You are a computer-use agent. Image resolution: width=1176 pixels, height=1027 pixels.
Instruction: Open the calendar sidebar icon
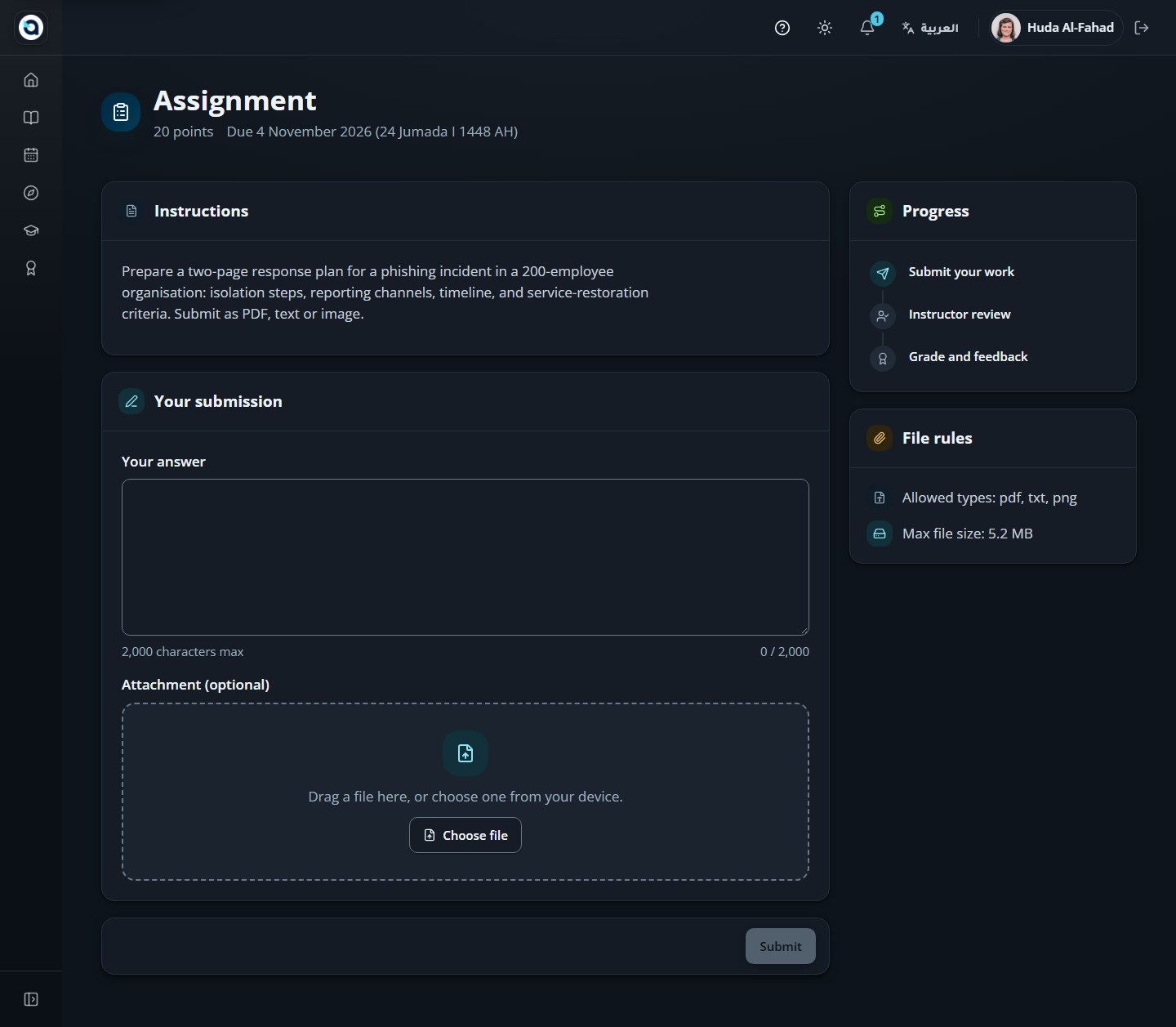pyautogui.click(x=31, y=155)
